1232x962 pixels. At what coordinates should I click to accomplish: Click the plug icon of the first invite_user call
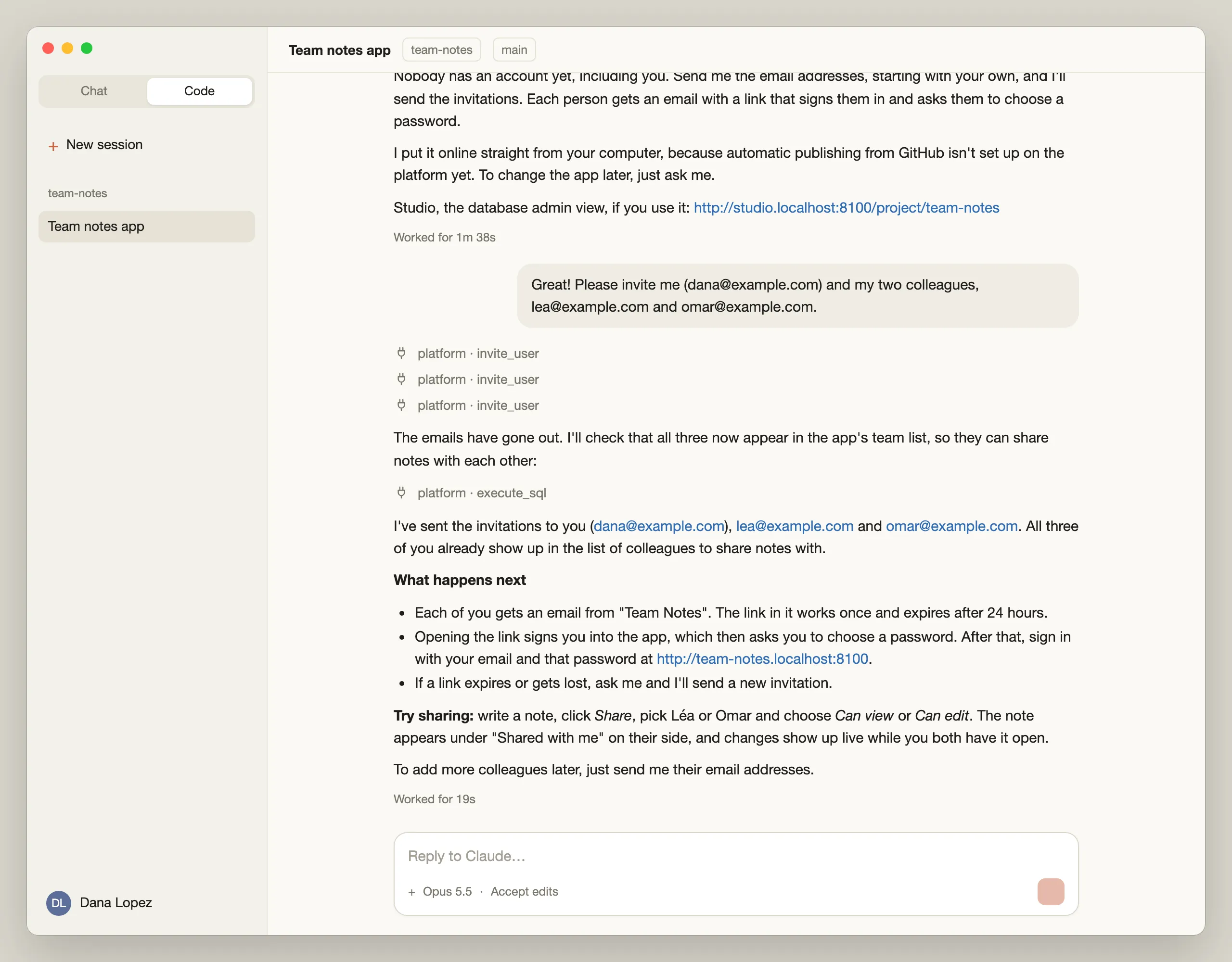(x=401, y=353)
